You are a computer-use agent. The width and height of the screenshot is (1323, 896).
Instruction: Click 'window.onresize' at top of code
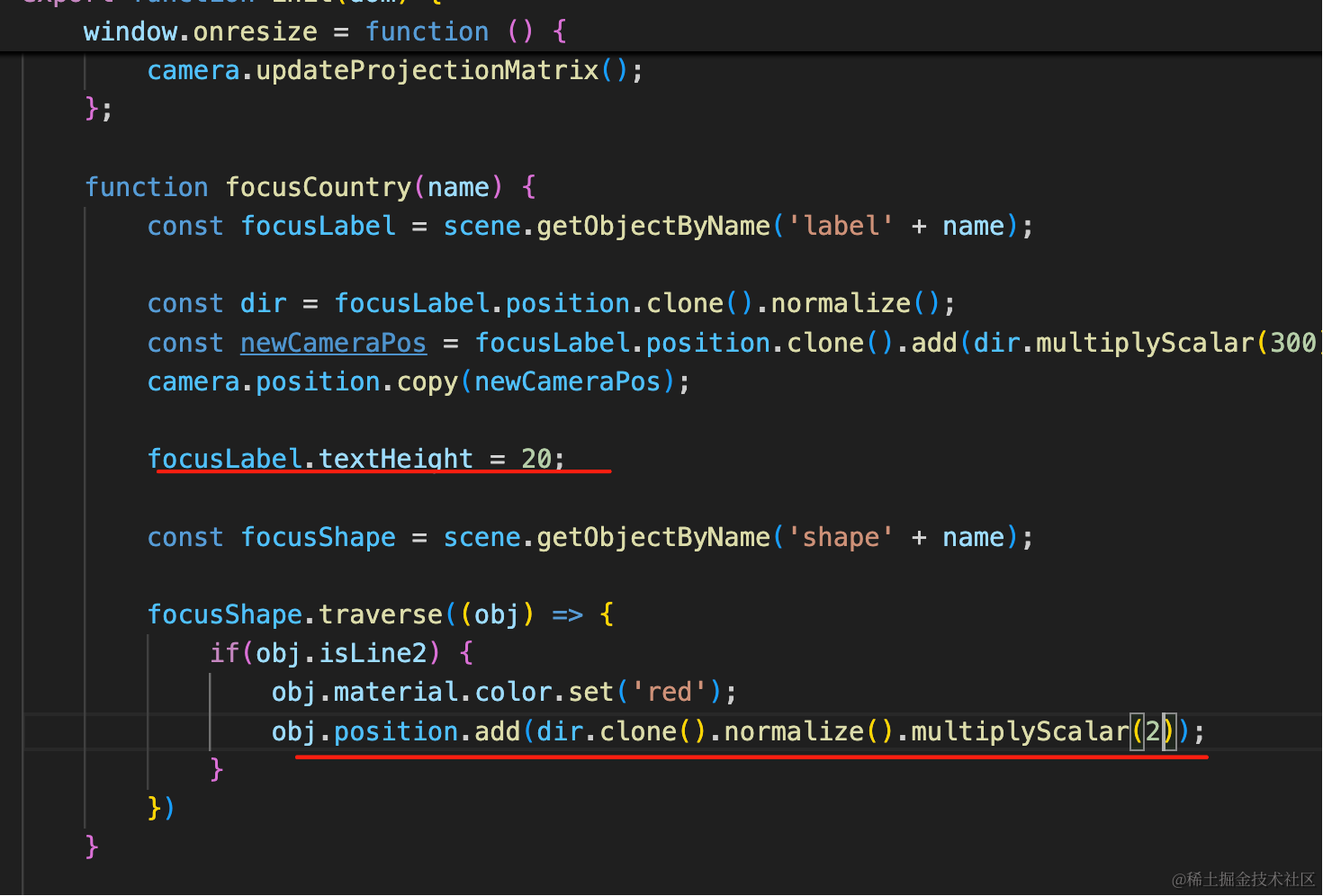coord(201,31)
